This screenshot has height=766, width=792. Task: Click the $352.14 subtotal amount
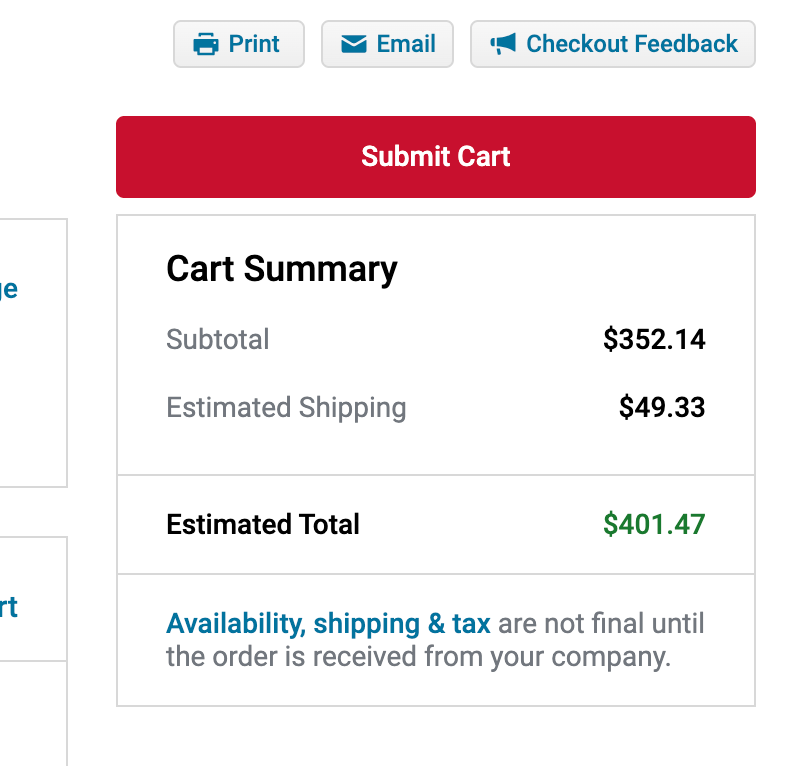click(654, 339)
